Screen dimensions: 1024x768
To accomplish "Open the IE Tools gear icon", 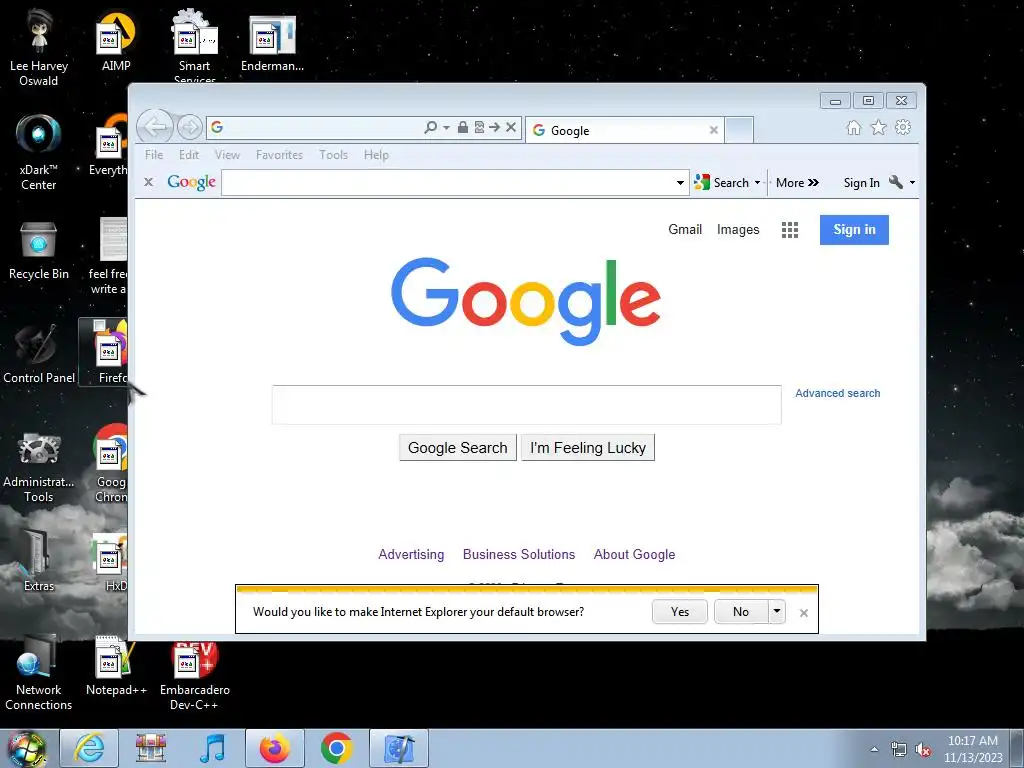I will point(903,127).
